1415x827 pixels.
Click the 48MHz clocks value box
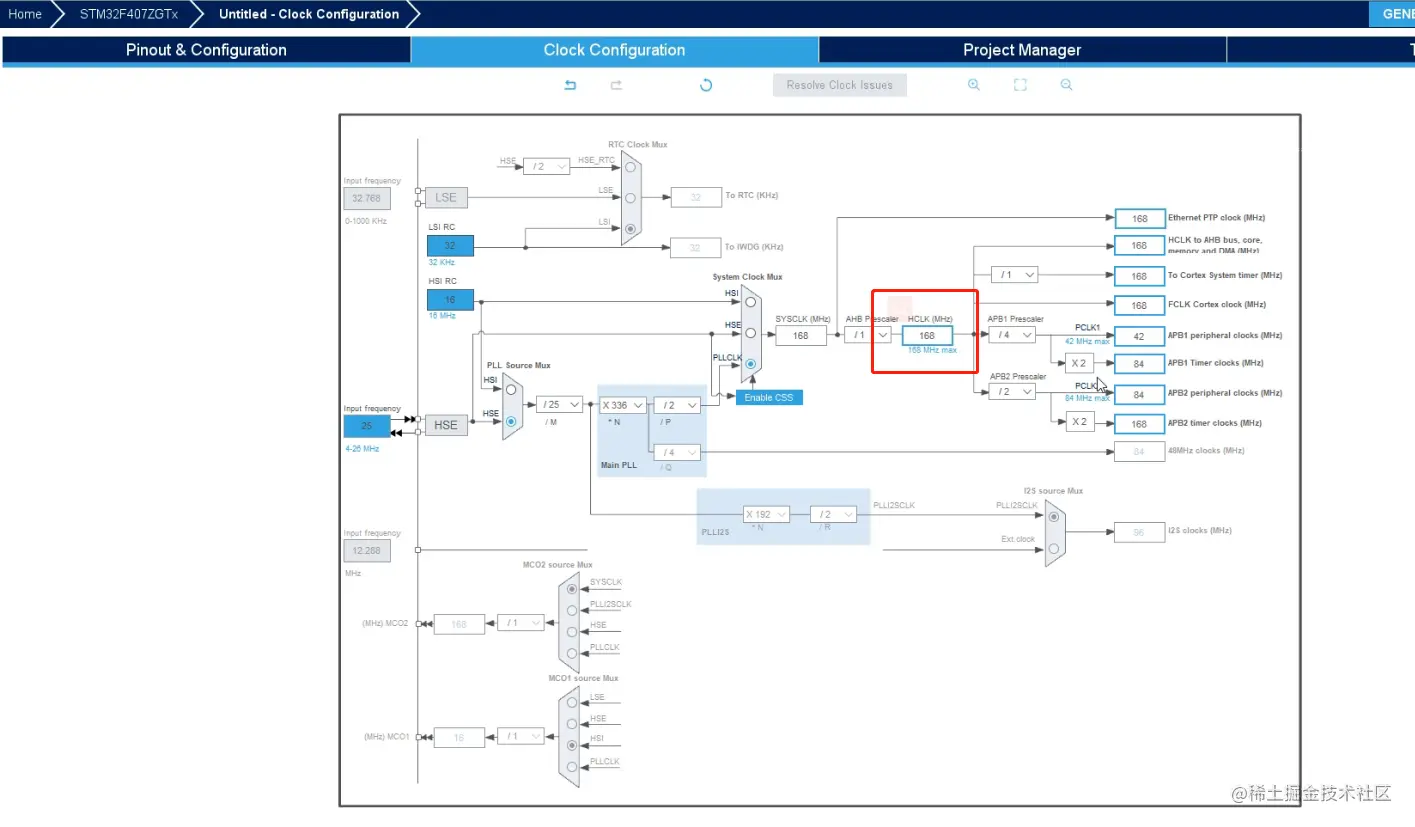click(1140, 452)
